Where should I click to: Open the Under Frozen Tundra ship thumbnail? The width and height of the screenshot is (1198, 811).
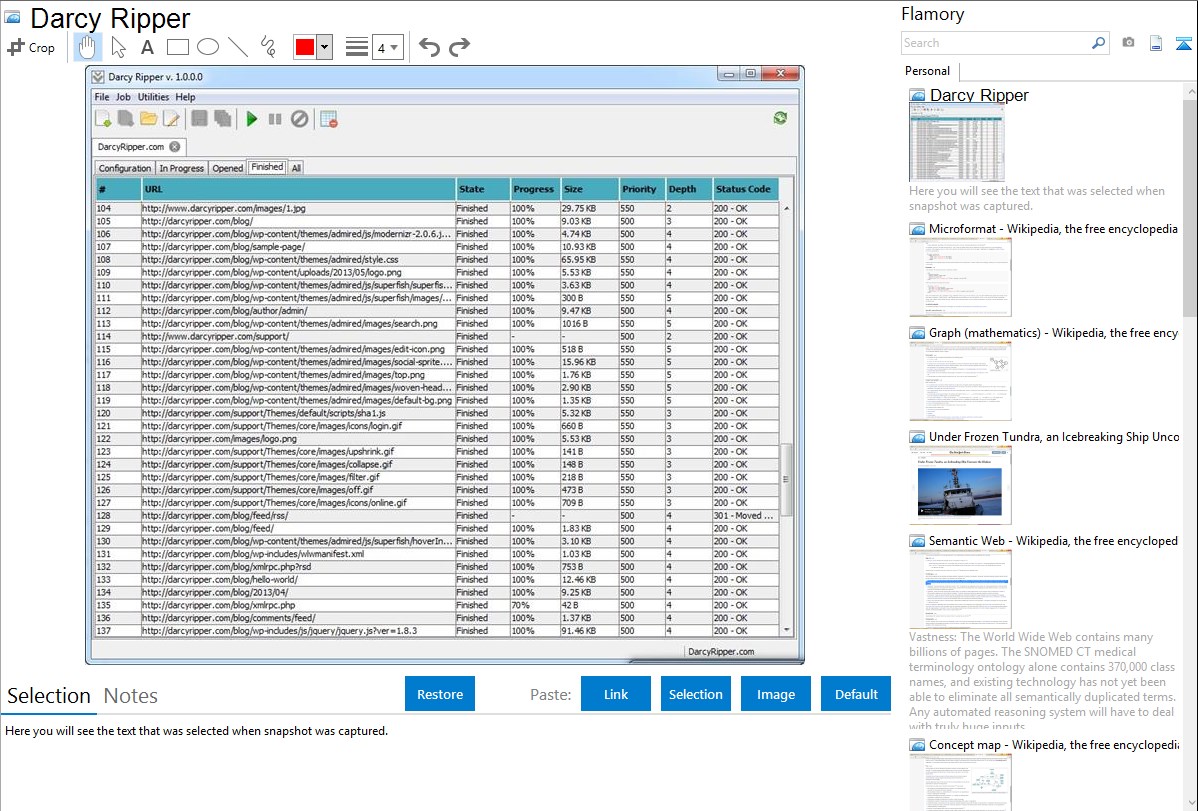tap(960, 485)
